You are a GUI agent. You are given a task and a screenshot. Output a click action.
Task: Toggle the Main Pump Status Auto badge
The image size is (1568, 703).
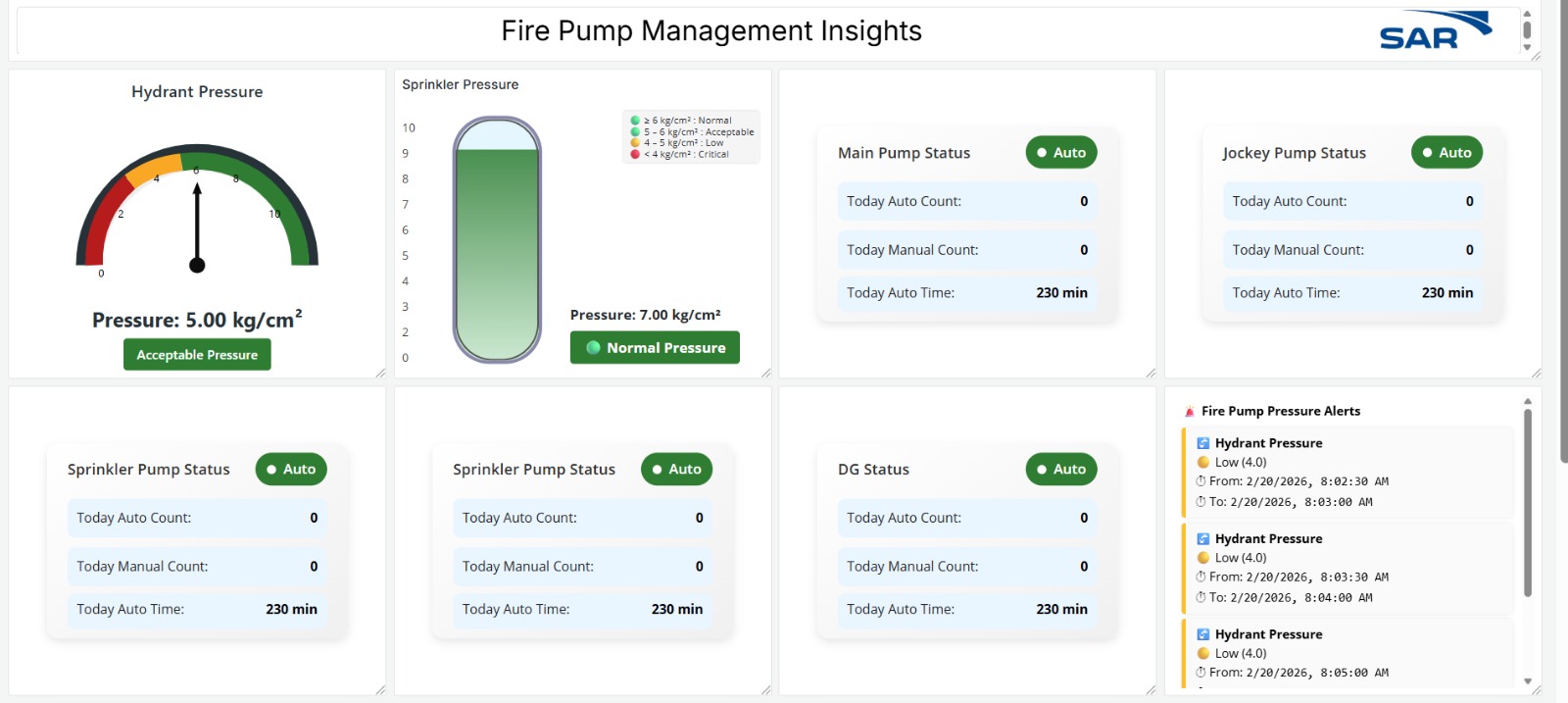[x=1061, y=153]
